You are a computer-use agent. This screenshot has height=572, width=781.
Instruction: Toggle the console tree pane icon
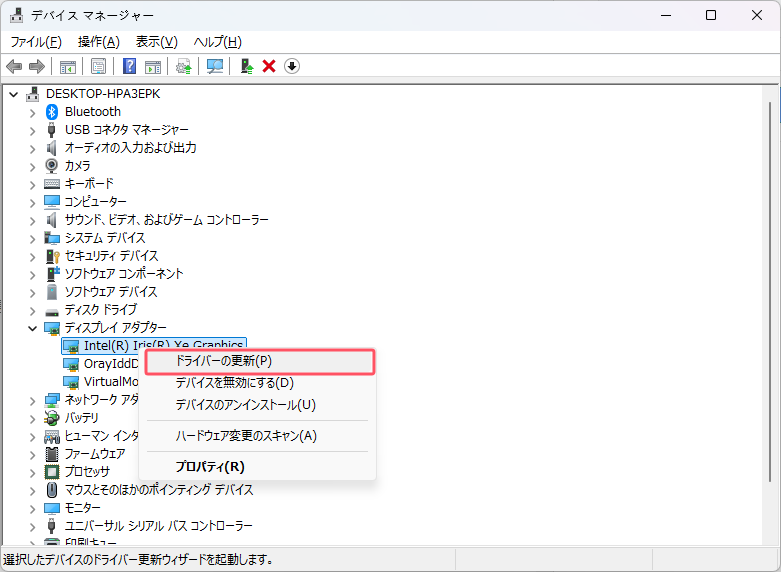point(68,66)
